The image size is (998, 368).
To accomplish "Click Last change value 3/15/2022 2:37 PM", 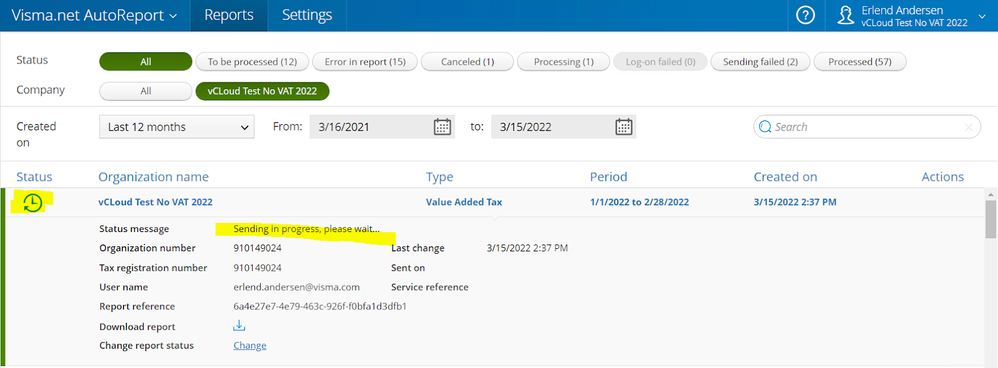I will pyautogui.click(x=527, y=248).
